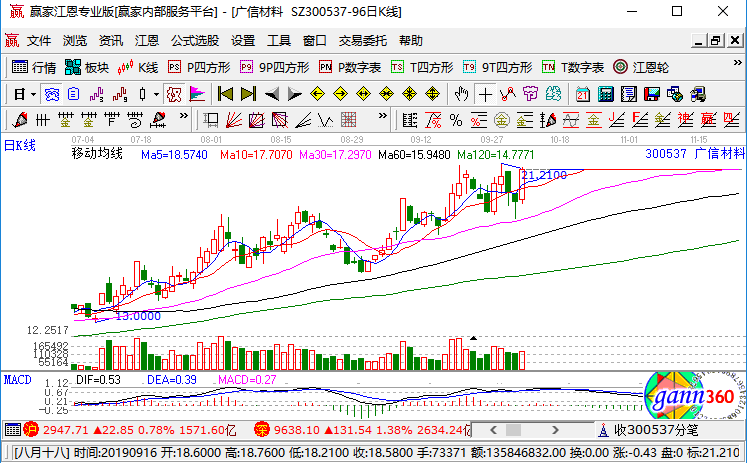
Task: Step chart one bar left
Action: [272, 94]
